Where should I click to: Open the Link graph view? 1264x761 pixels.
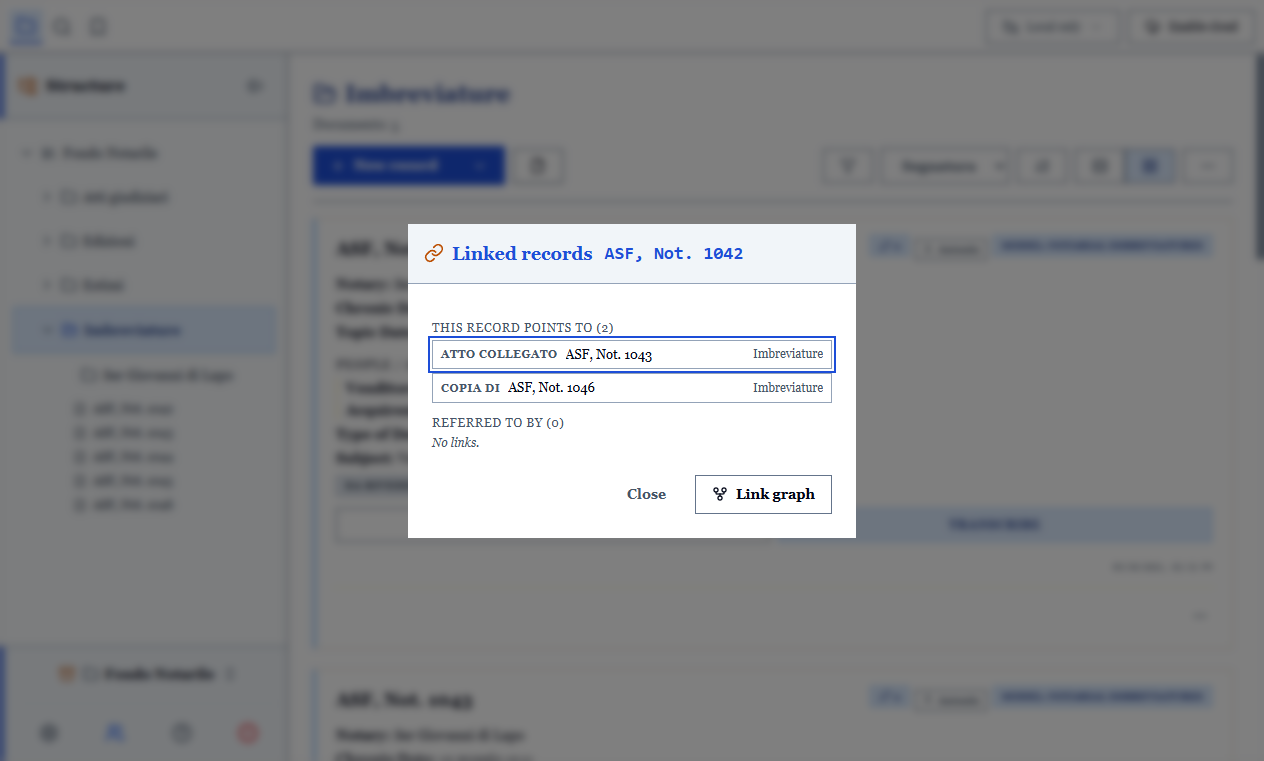tap(763, 494)
